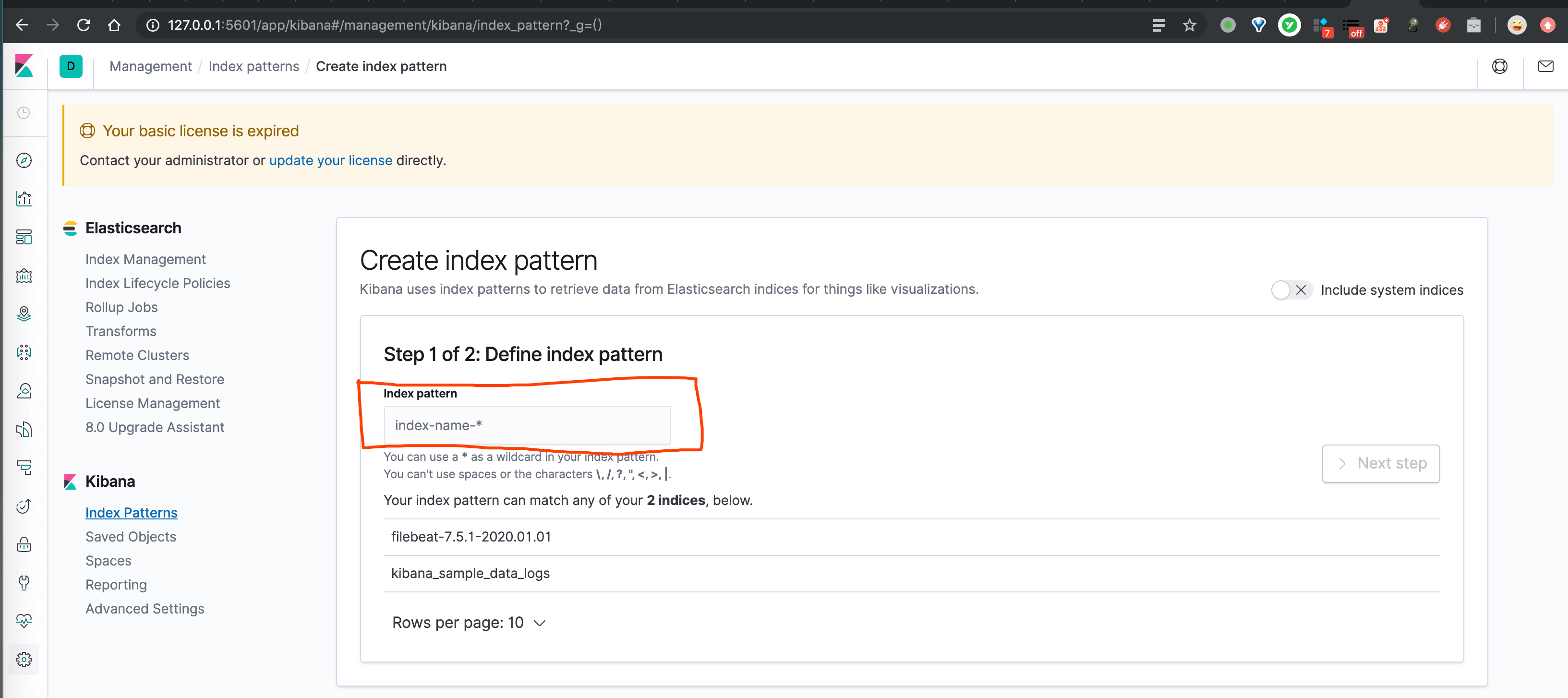Click the Next step button
Screen dimensions: 1568x698
pyautogui.click(x=1382, y=463)
